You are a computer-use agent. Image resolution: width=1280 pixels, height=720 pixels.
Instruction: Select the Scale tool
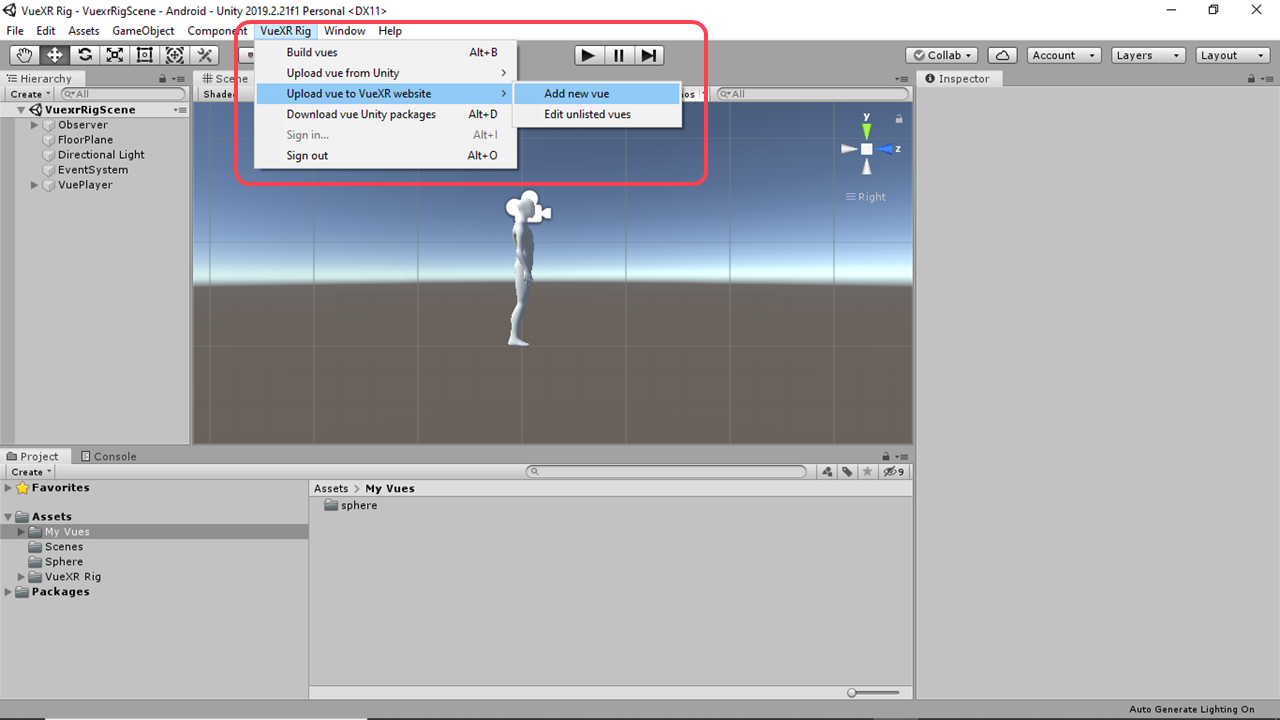pos(115,56)
